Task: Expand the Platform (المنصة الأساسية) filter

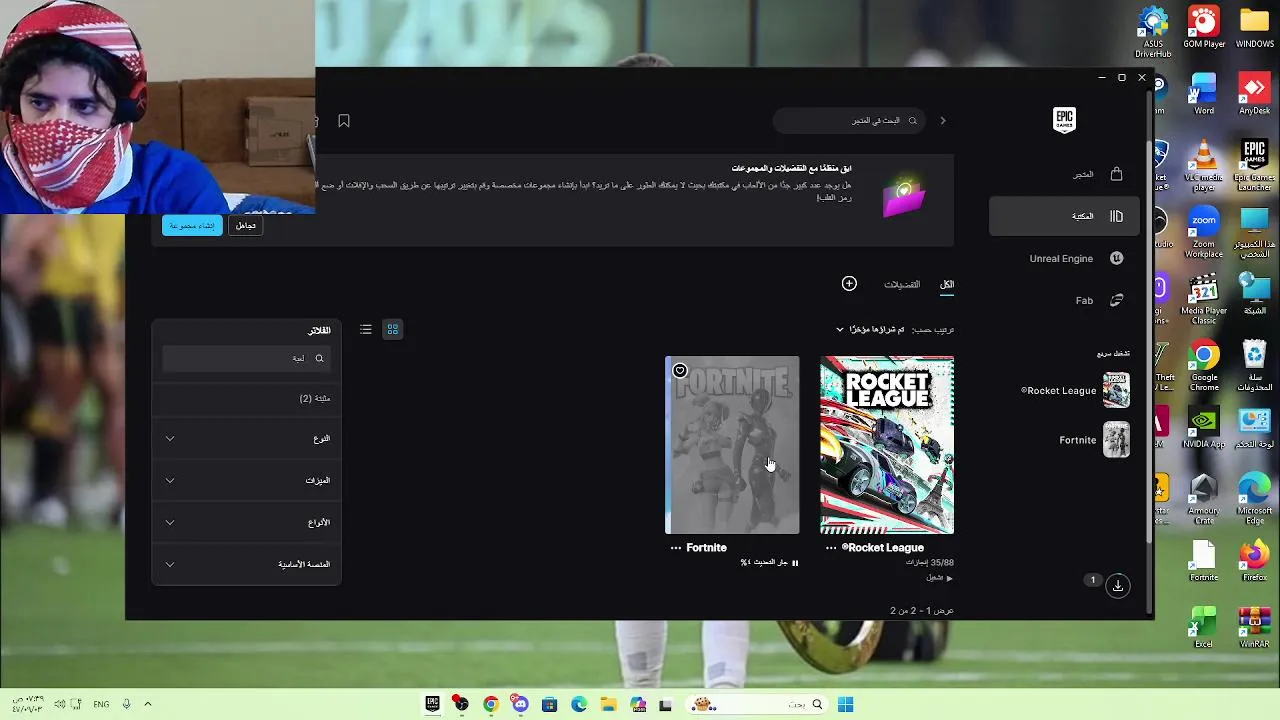Action: click(x=246, y=564)
